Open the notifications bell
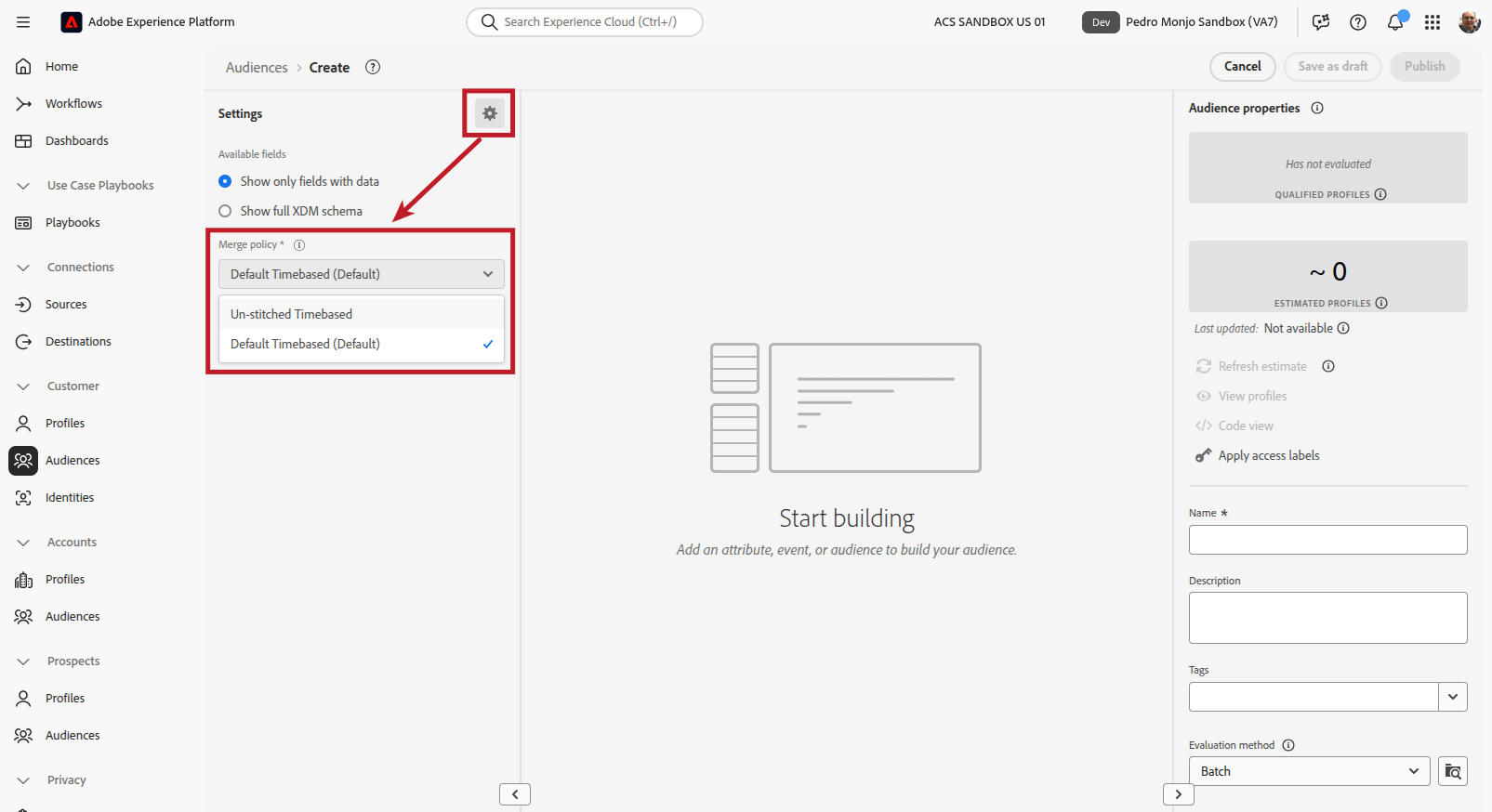This screenshot has height=812, width=1492. click(1395, 22)
